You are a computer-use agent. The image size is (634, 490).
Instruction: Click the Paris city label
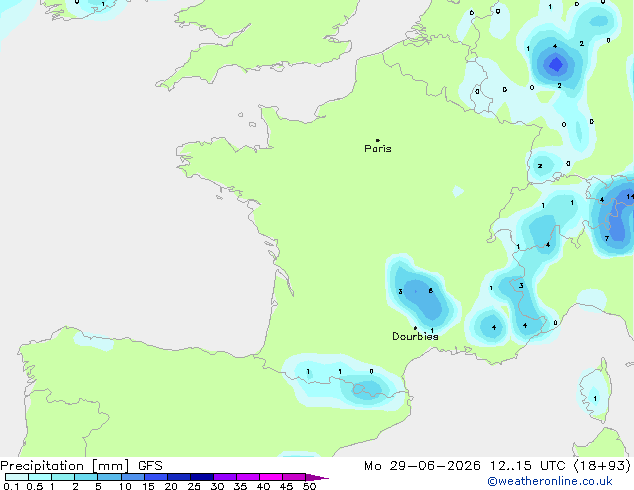tap(378, 149)
